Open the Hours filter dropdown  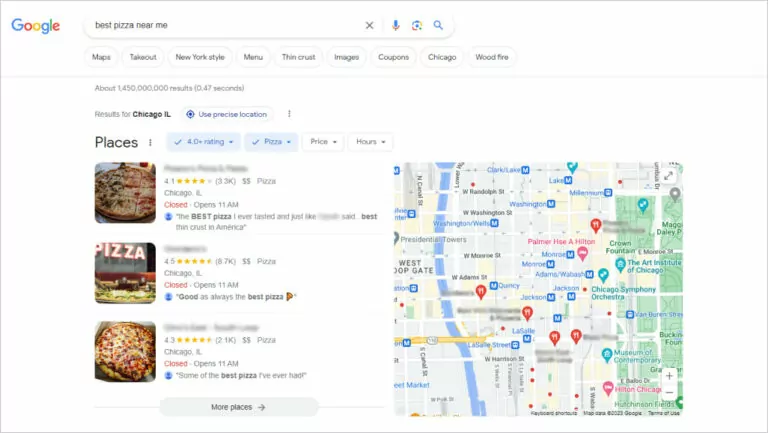click(370, 142)
